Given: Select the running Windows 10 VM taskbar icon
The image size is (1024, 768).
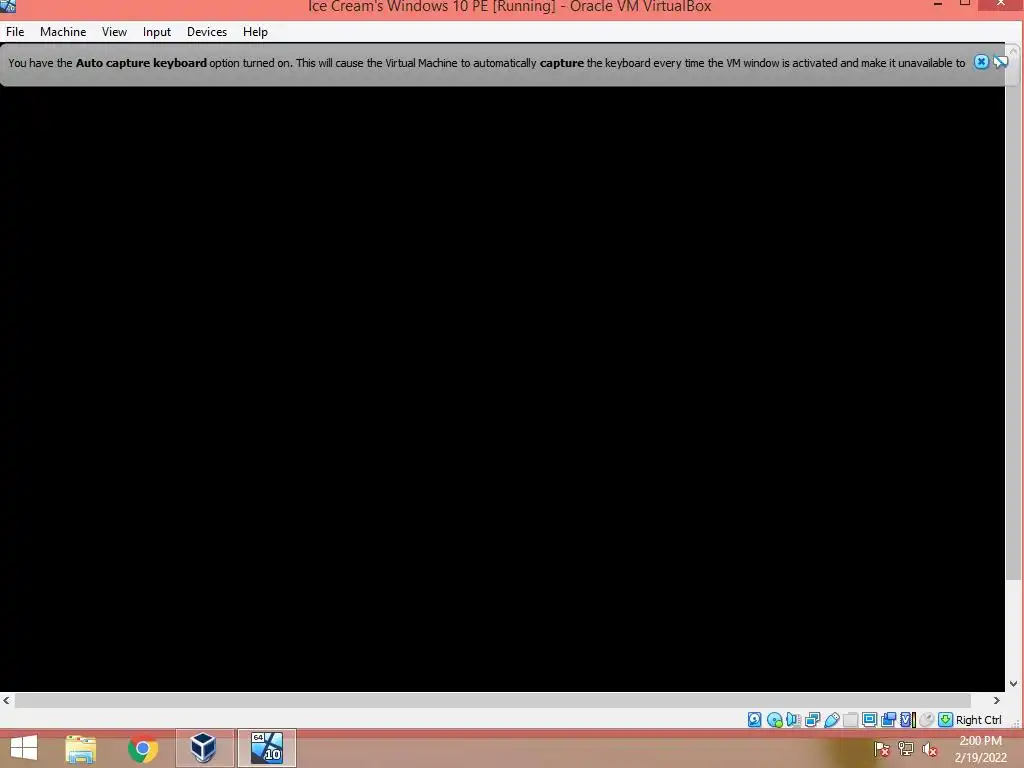Looking at the screenshot, I should (267, 748).
